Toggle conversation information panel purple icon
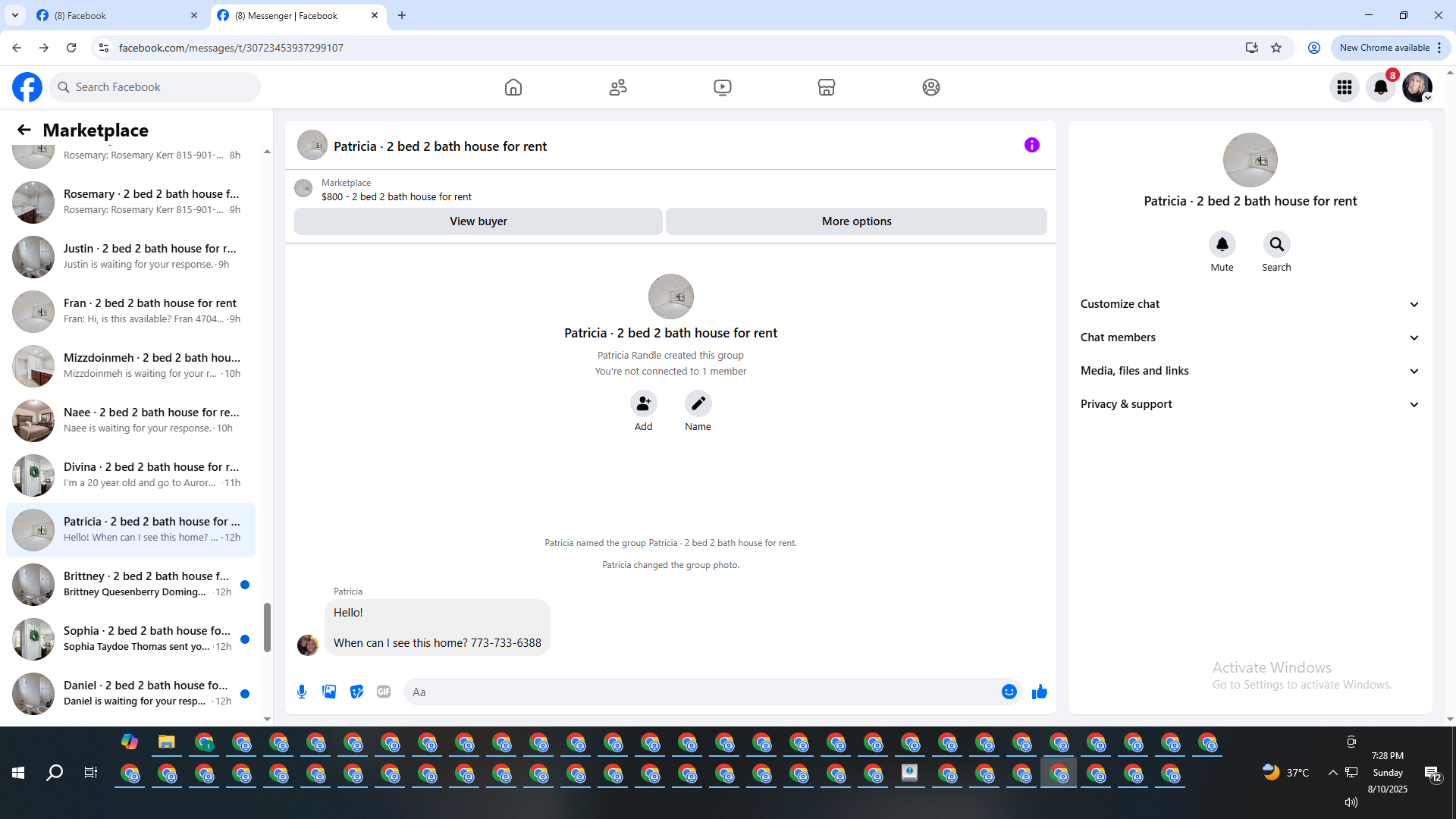The image size is (1456, 819). [x=1031, y=145]
